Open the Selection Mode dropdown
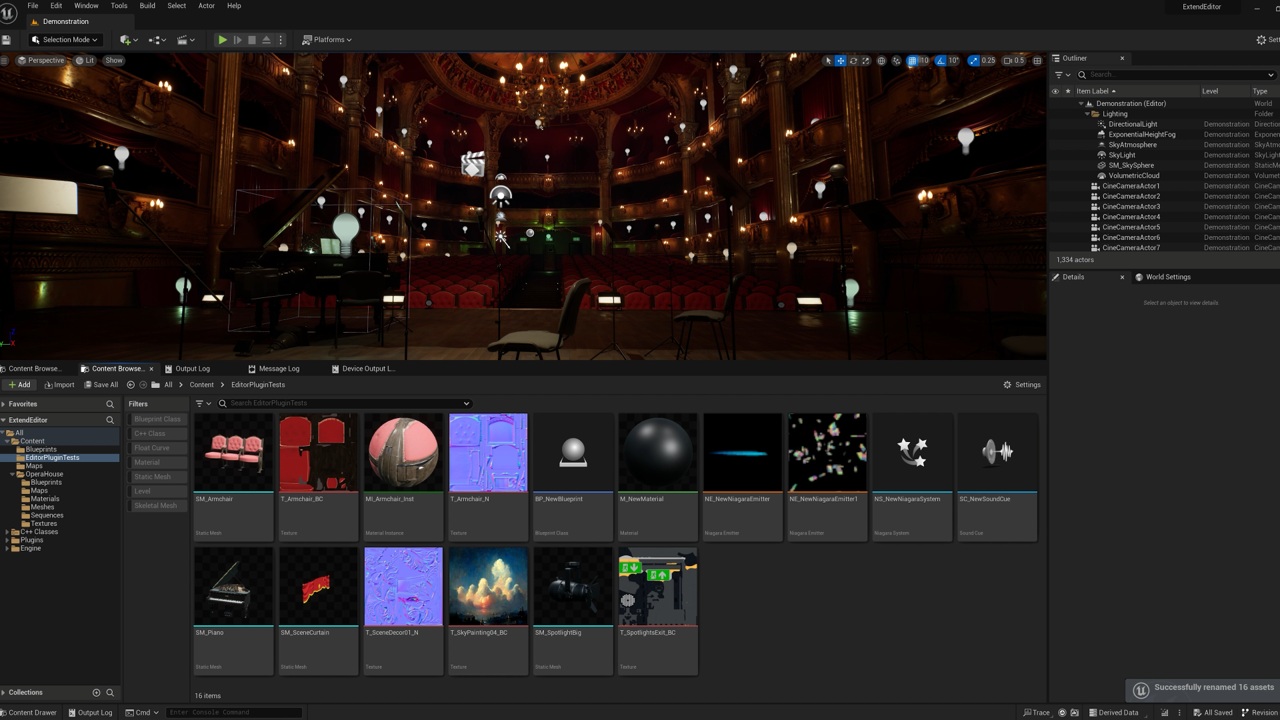This screenshot has height=720, width=1280. 64,39
